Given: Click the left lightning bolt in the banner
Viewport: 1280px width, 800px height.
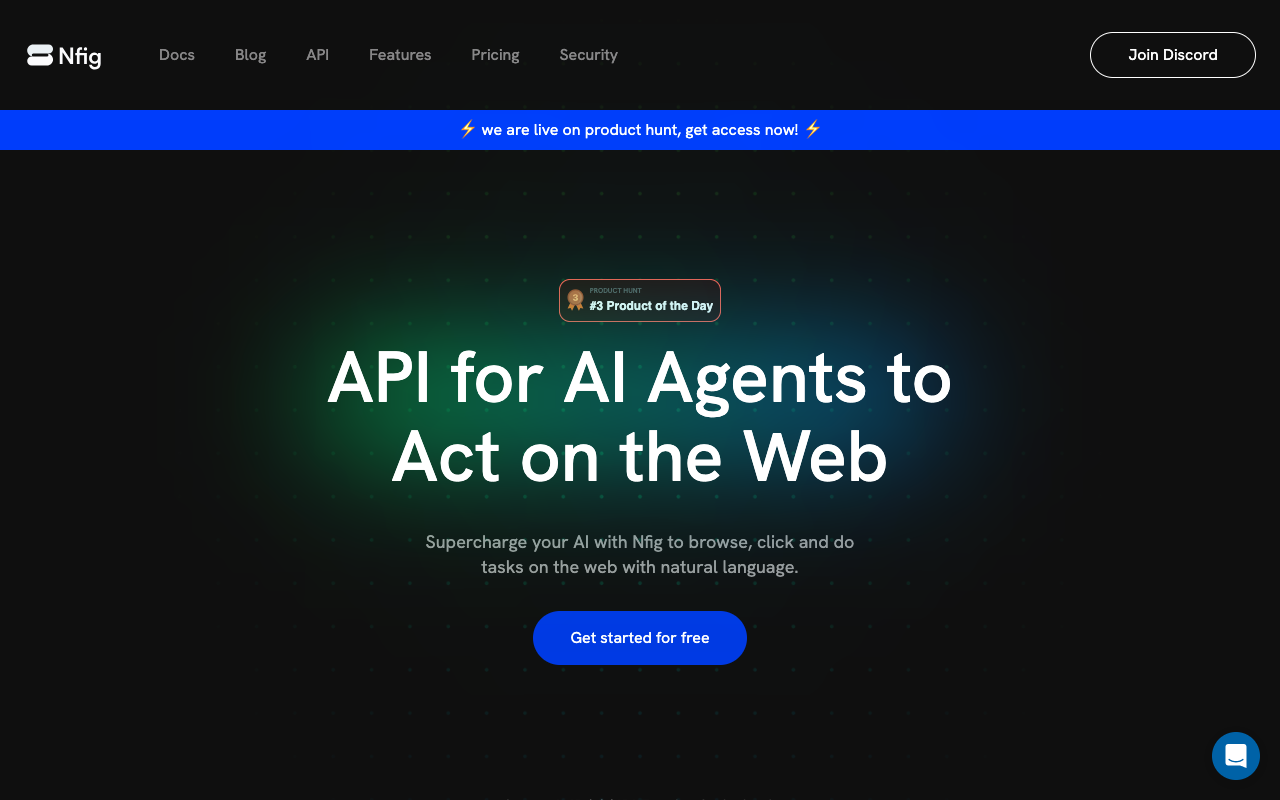Looking at the screenshot, I should [467, 129].
